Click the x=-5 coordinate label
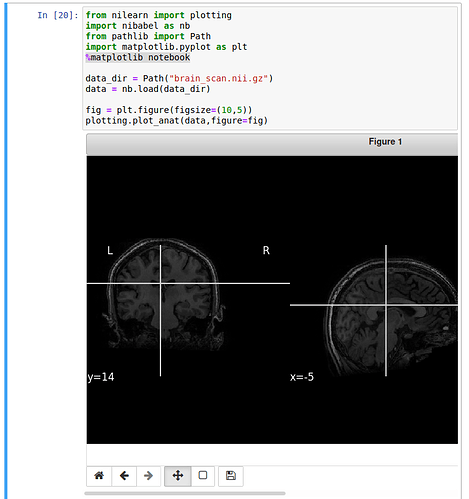This screenshot has height=499, width=469. 302,377
